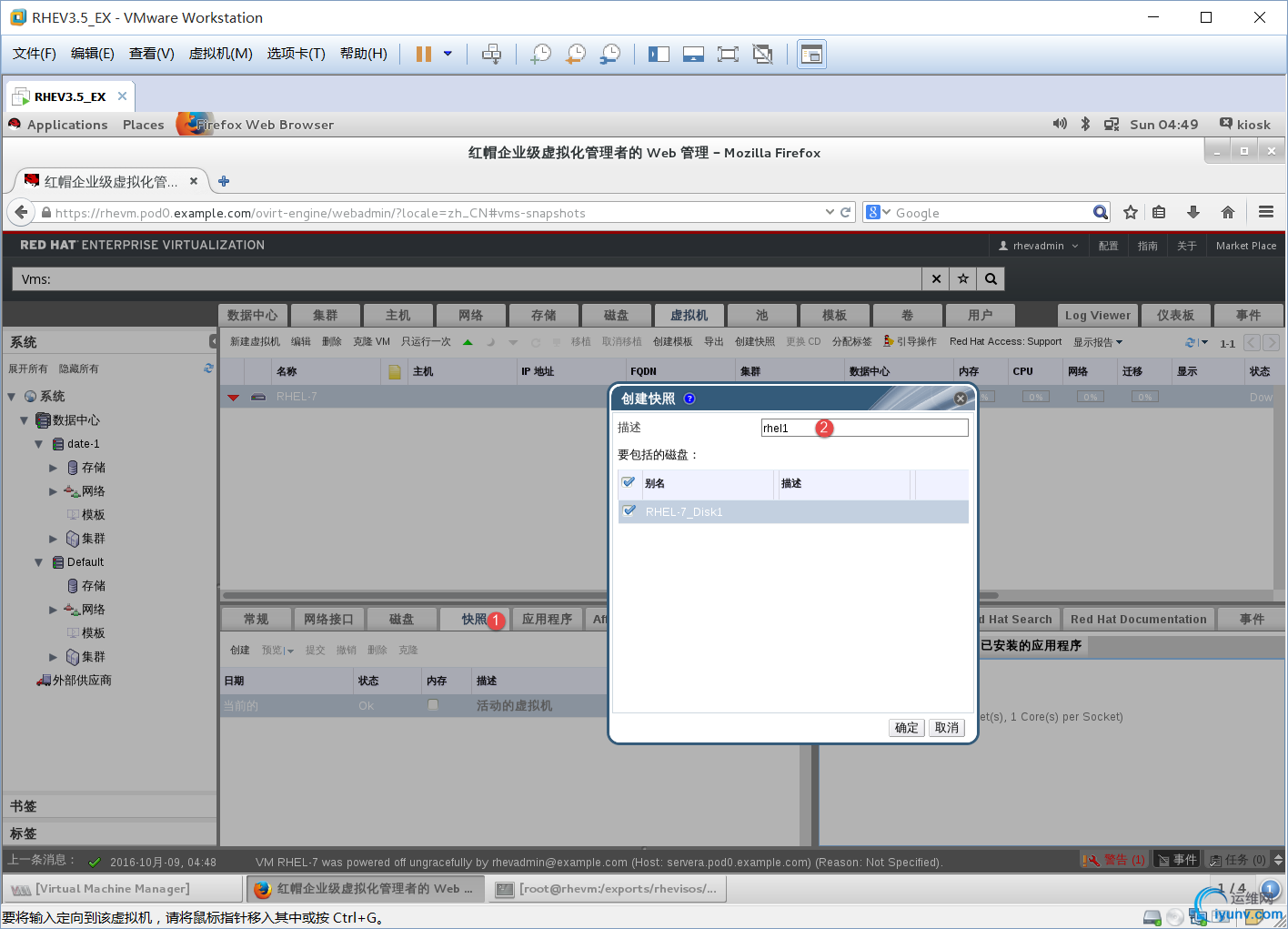Open the 虚拟机(M) menu

[x=221, y=54]
